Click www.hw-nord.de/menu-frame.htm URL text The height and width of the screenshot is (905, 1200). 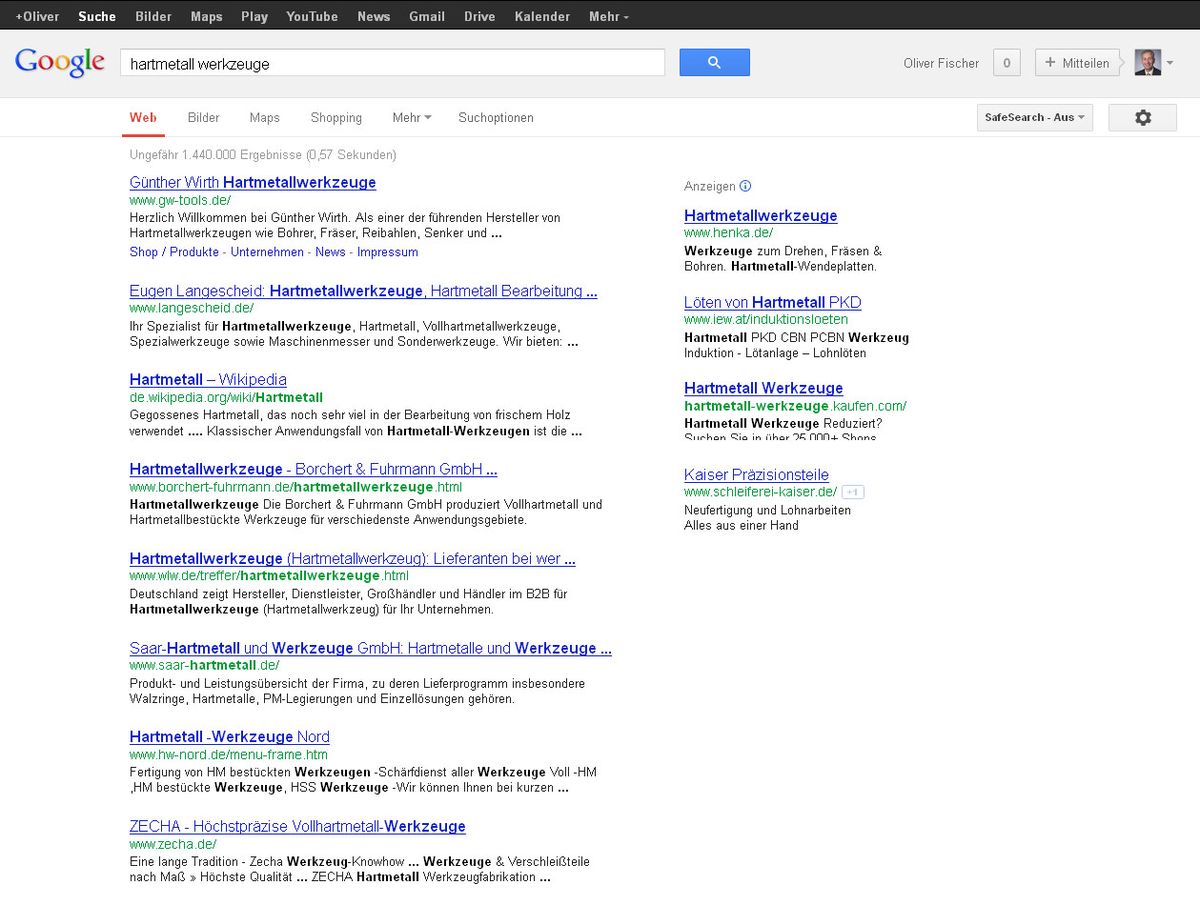click(229, 754)
